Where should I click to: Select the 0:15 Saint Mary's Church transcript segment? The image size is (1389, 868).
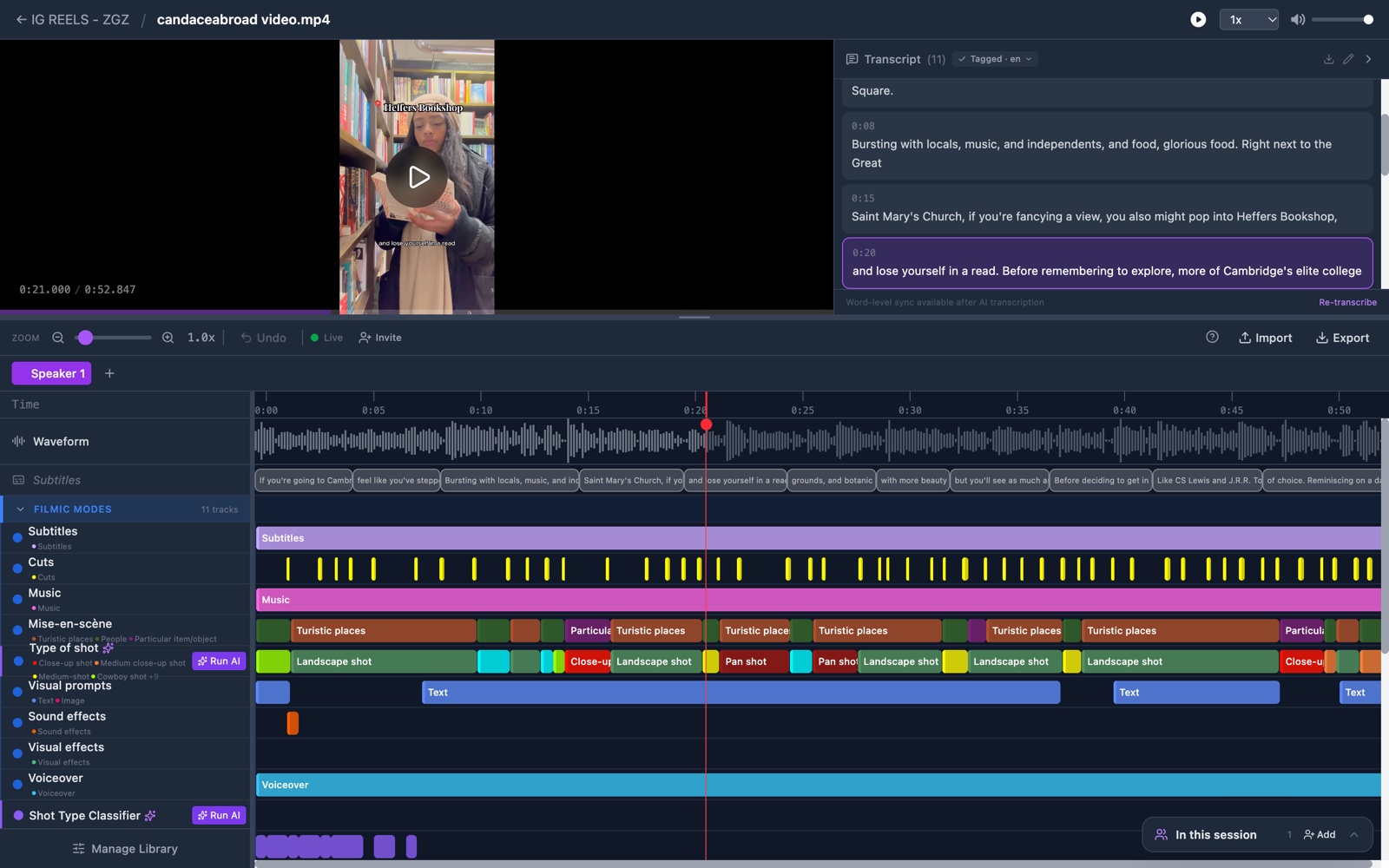coord(1108,208)
